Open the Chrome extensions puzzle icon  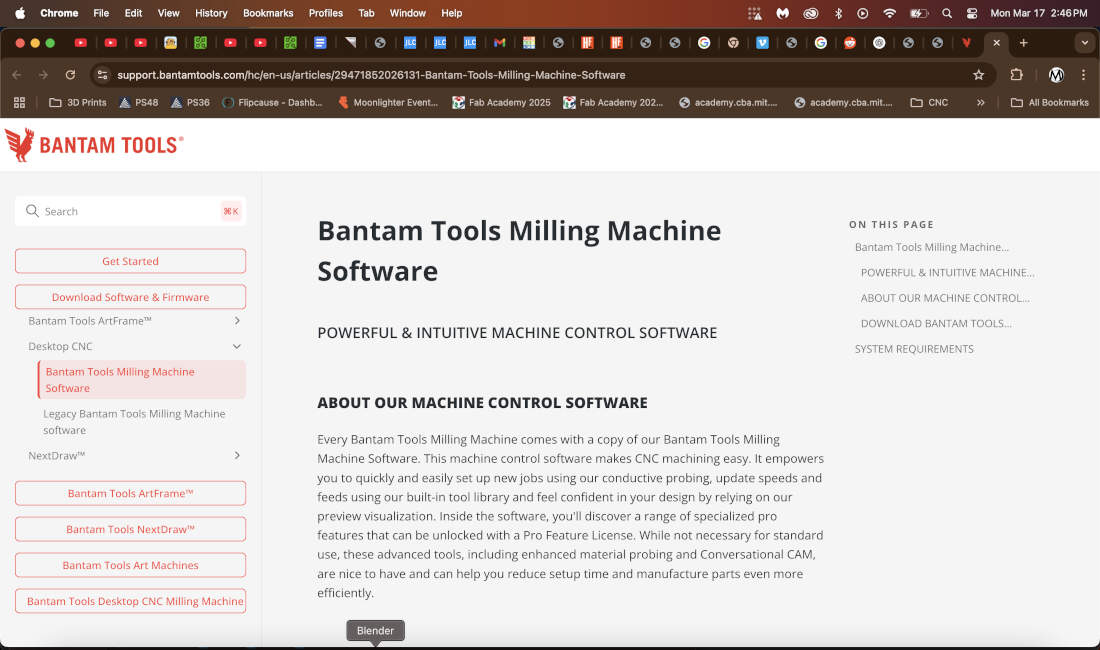coord(1016,75)
